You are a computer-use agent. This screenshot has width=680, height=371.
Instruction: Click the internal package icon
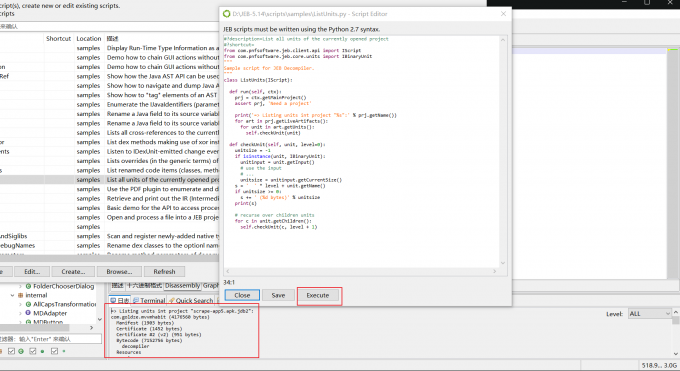(x=20, y=295)
